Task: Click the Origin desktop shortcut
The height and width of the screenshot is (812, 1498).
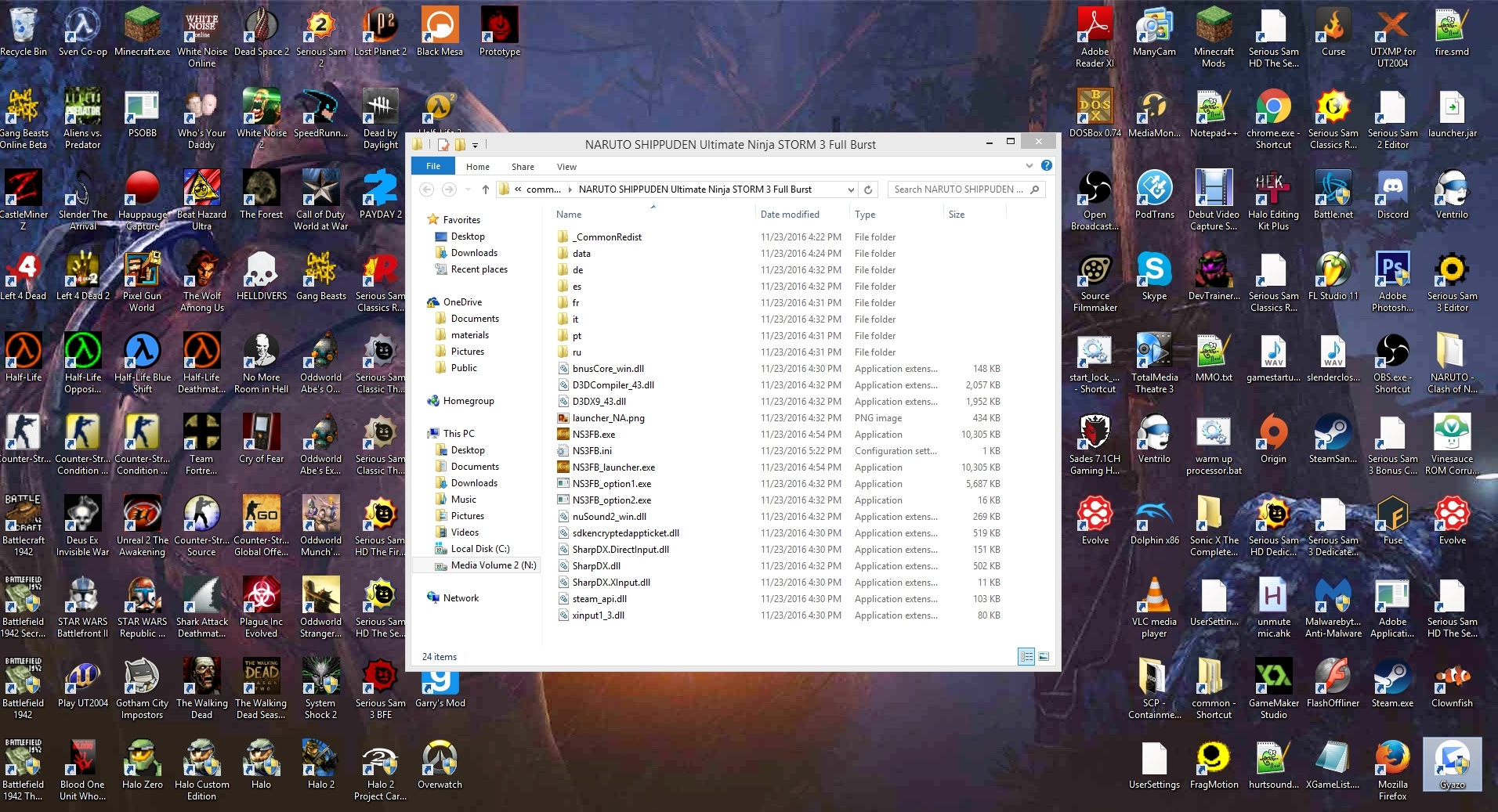Action: click(x=1274, y=438)
